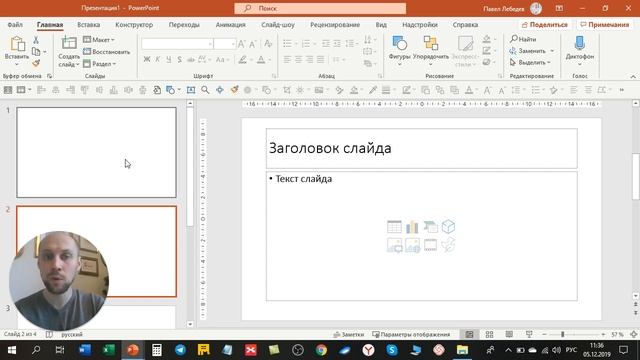This screenshot has height=360, width=640.
Task: Toggle italic К formatting
Action: pos(158,60)
